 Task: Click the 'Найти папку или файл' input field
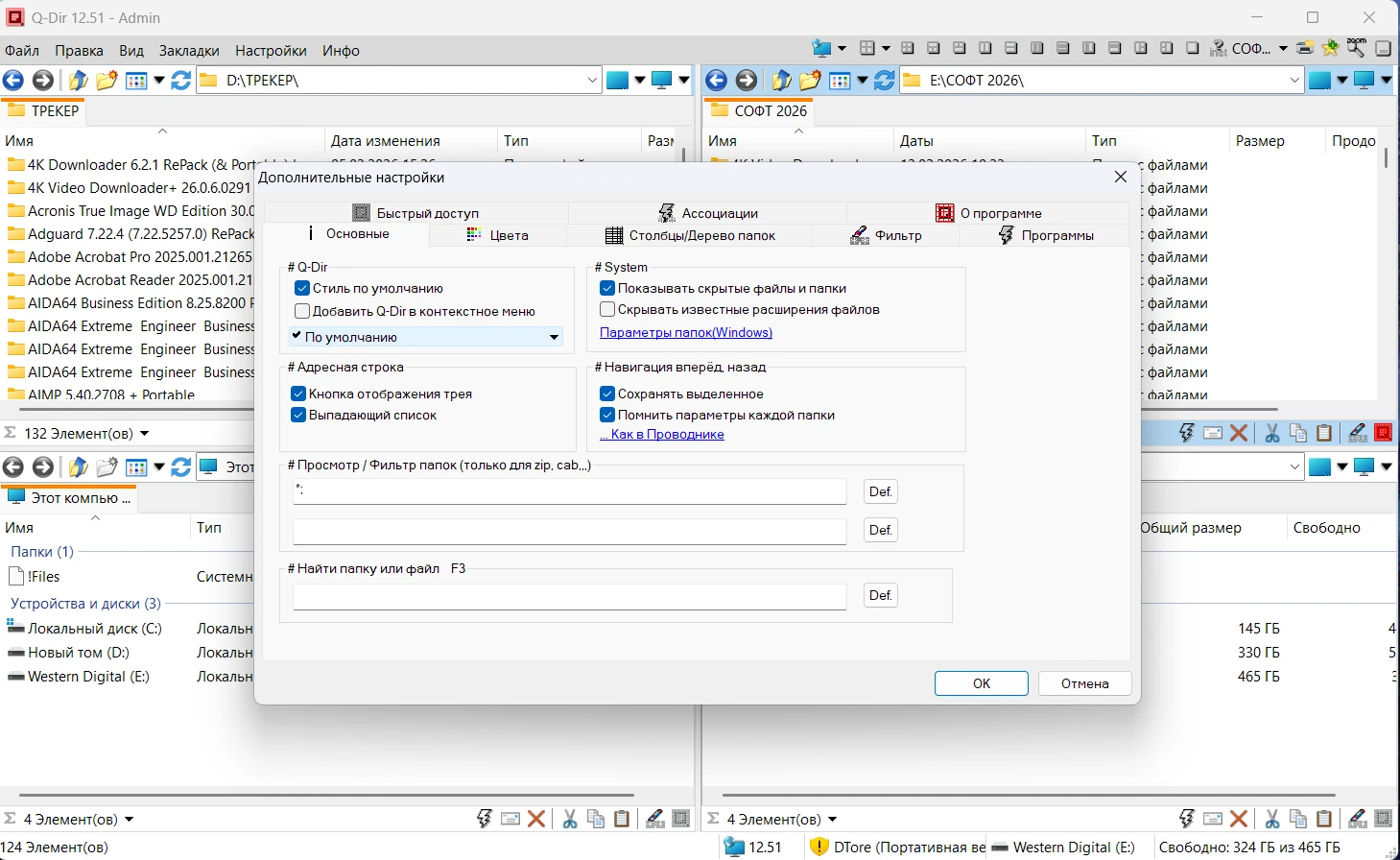click(569, 596)
